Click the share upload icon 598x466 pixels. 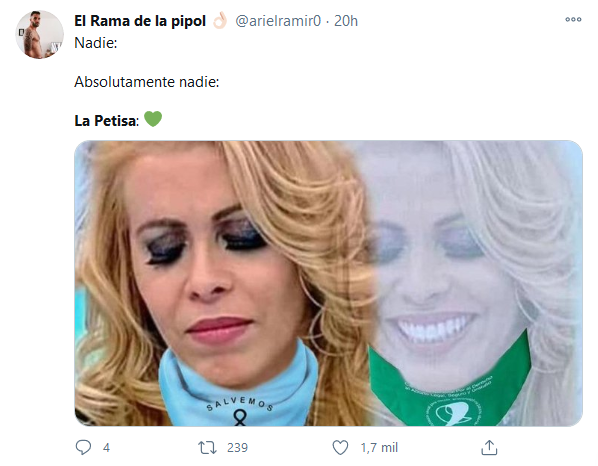tap(489, 447)
